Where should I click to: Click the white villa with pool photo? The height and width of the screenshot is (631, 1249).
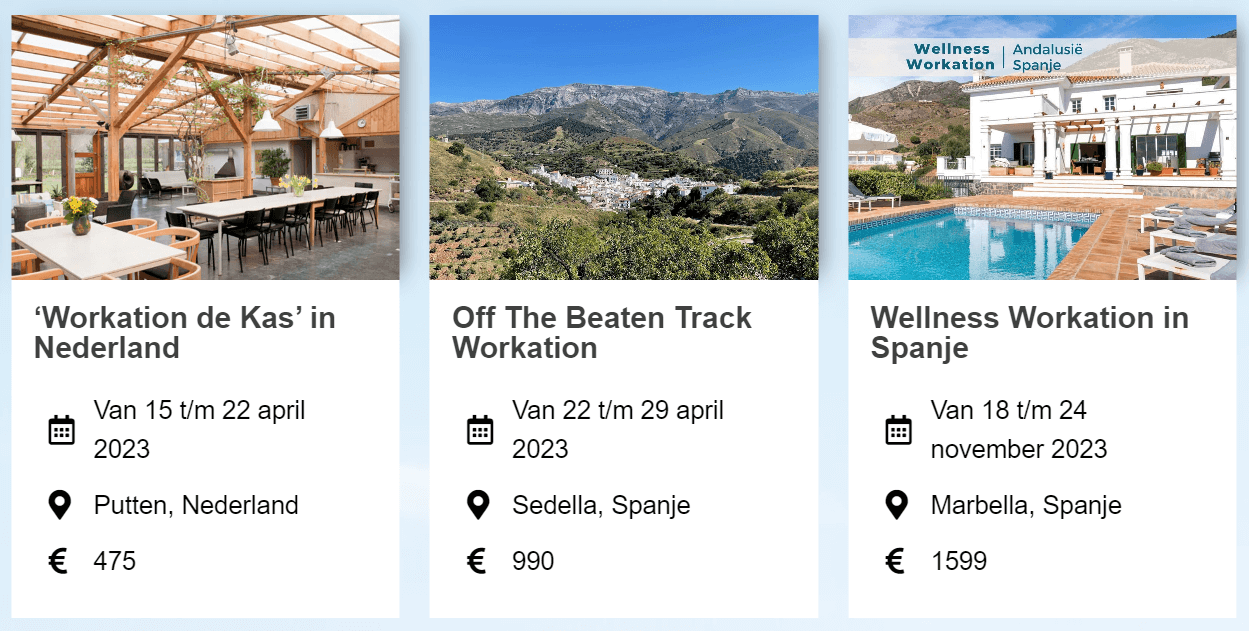[1042, 147]
